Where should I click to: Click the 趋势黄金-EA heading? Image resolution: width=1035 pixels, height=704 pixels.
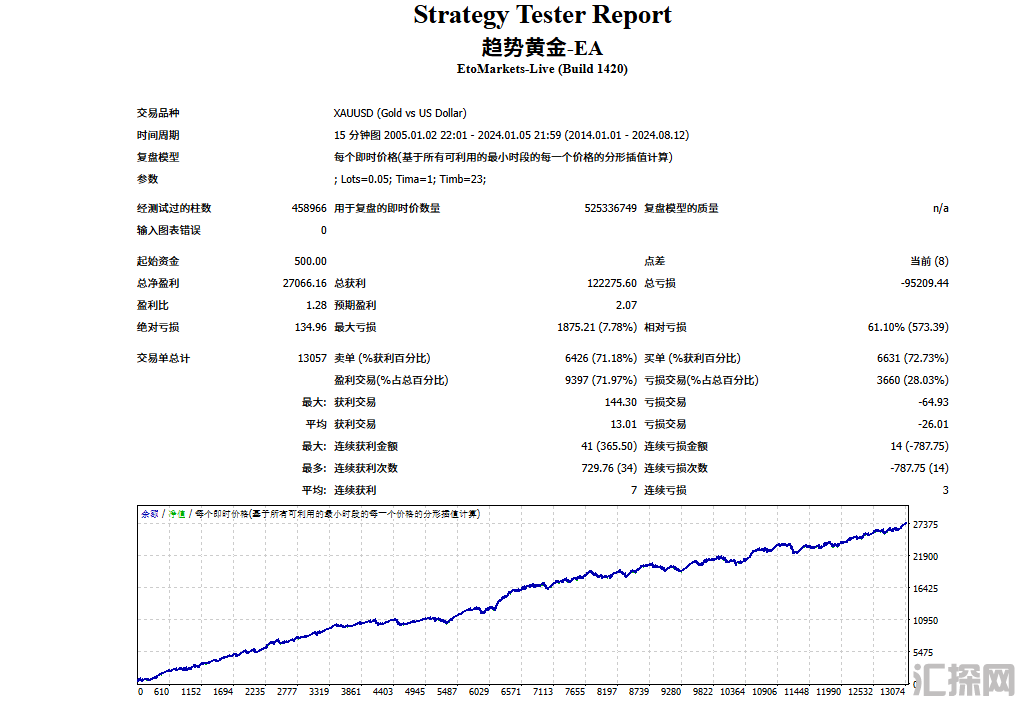pos(542,48)
